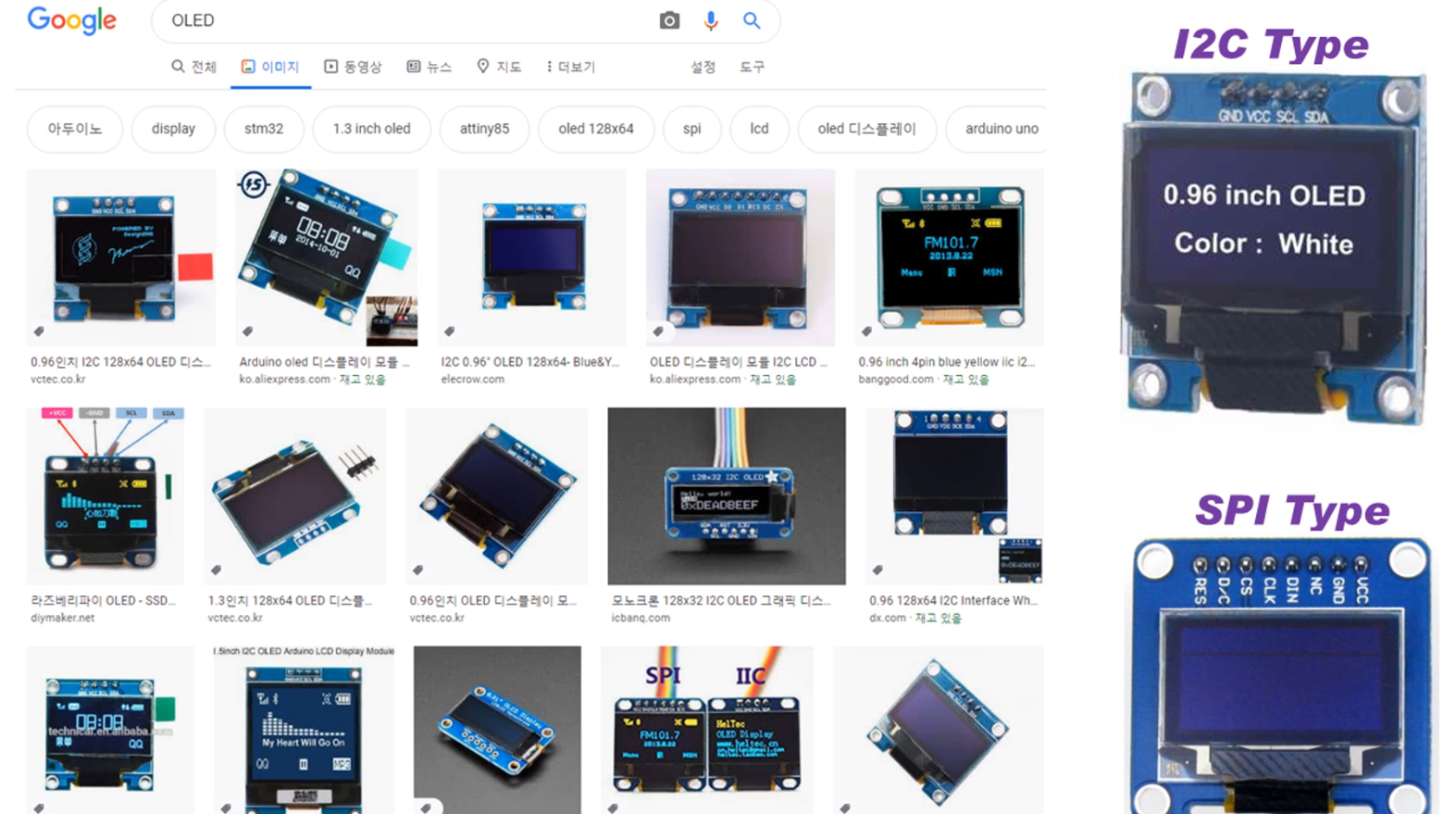The height and width of the screenshot is (814, 1456).
Task: Open the My Heart Will Go On thumbnail
Action: pos(304,730)
